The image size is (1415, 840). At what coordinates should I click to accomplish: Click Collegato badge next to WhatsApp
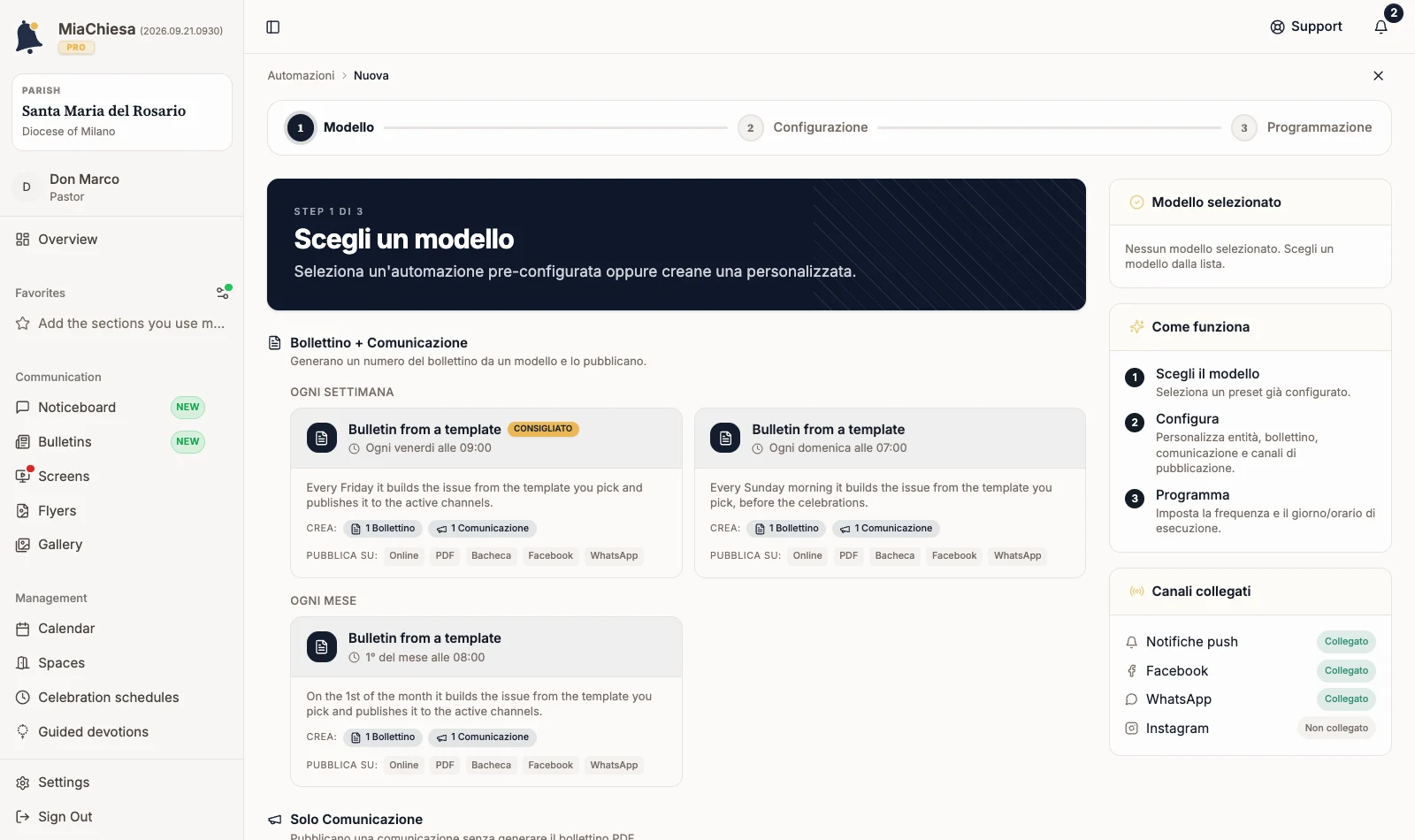click(x=1346, y=699)
